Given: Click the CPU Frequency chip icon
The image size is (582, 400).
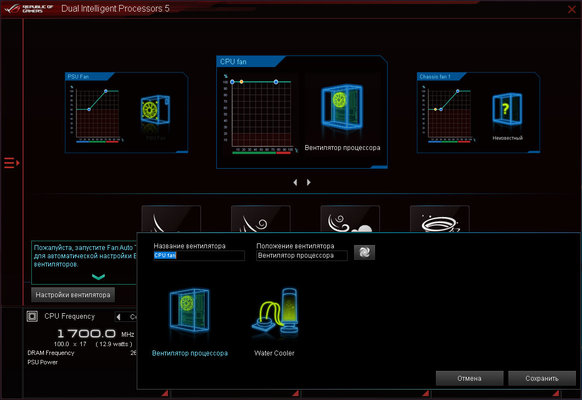Looking at the screenshot, I should pyautogui.click(x=32, y=316).
